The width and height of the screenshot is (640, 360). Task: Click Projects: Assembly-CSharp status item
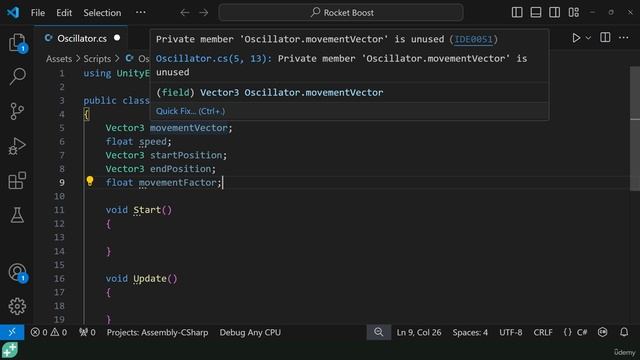coord(158,332)
